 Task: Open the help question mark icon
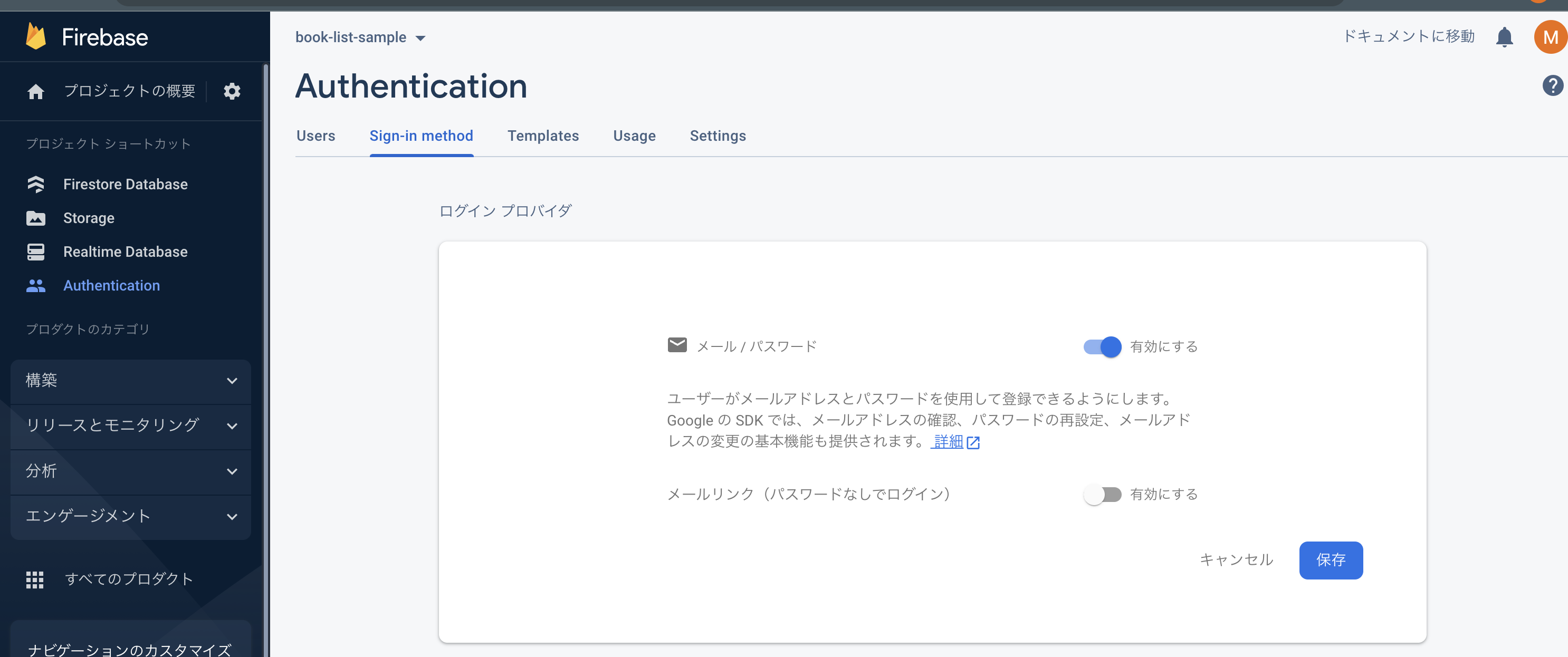1552,85
